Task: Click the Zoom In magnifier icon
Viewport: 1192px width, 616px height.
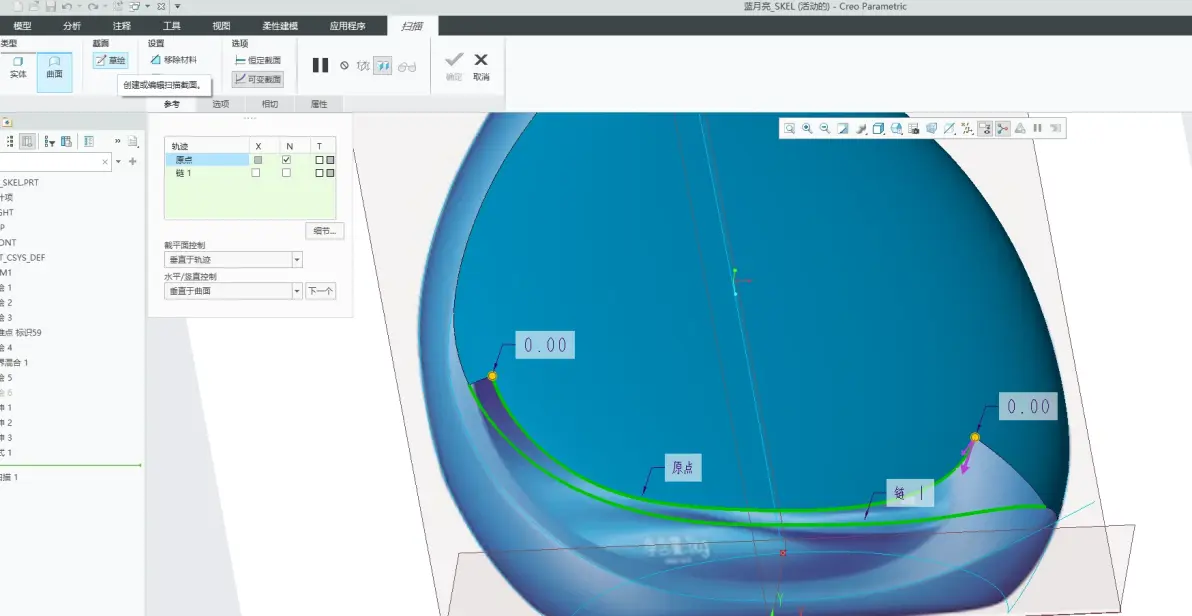Action: [x=807, y=129]
